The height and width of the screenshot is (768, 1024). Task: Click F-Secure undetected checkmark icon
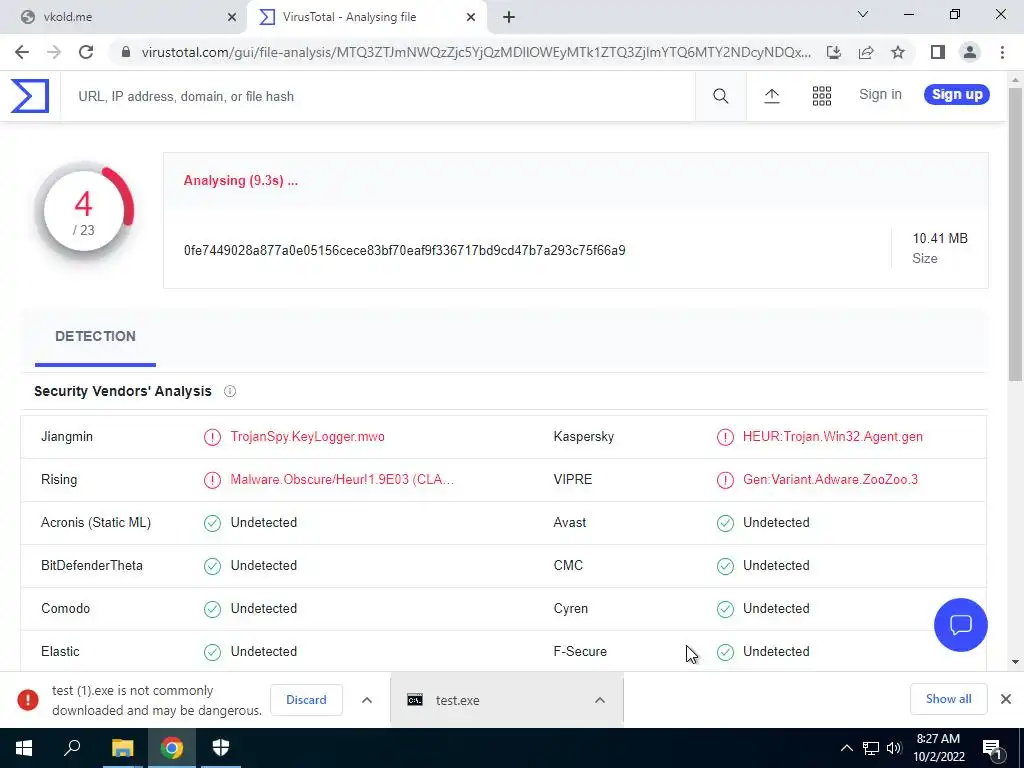point(725,652)
